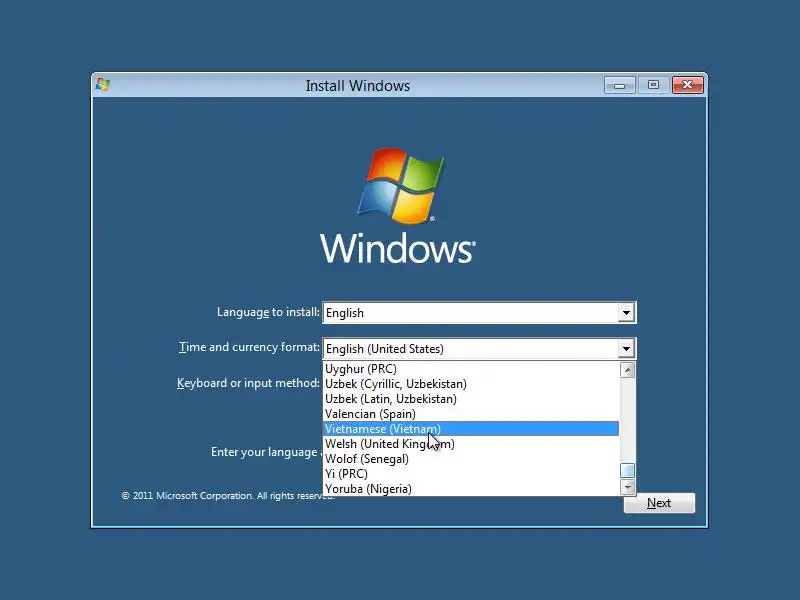Choose Yoruba (Nigeria) entry

click(x=471, y=489)
